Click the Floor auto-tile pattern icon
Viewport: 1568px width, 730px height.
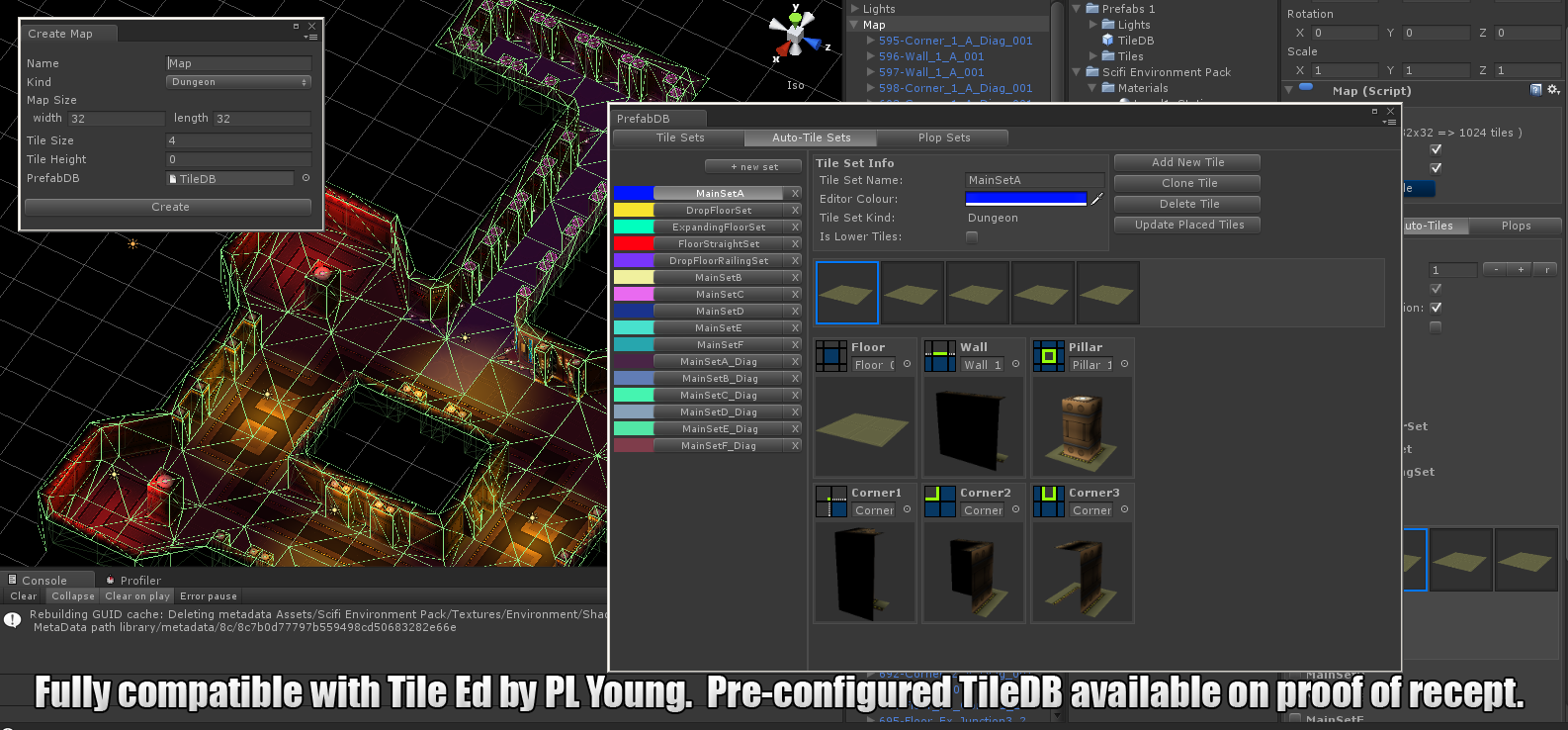point(831,356)
